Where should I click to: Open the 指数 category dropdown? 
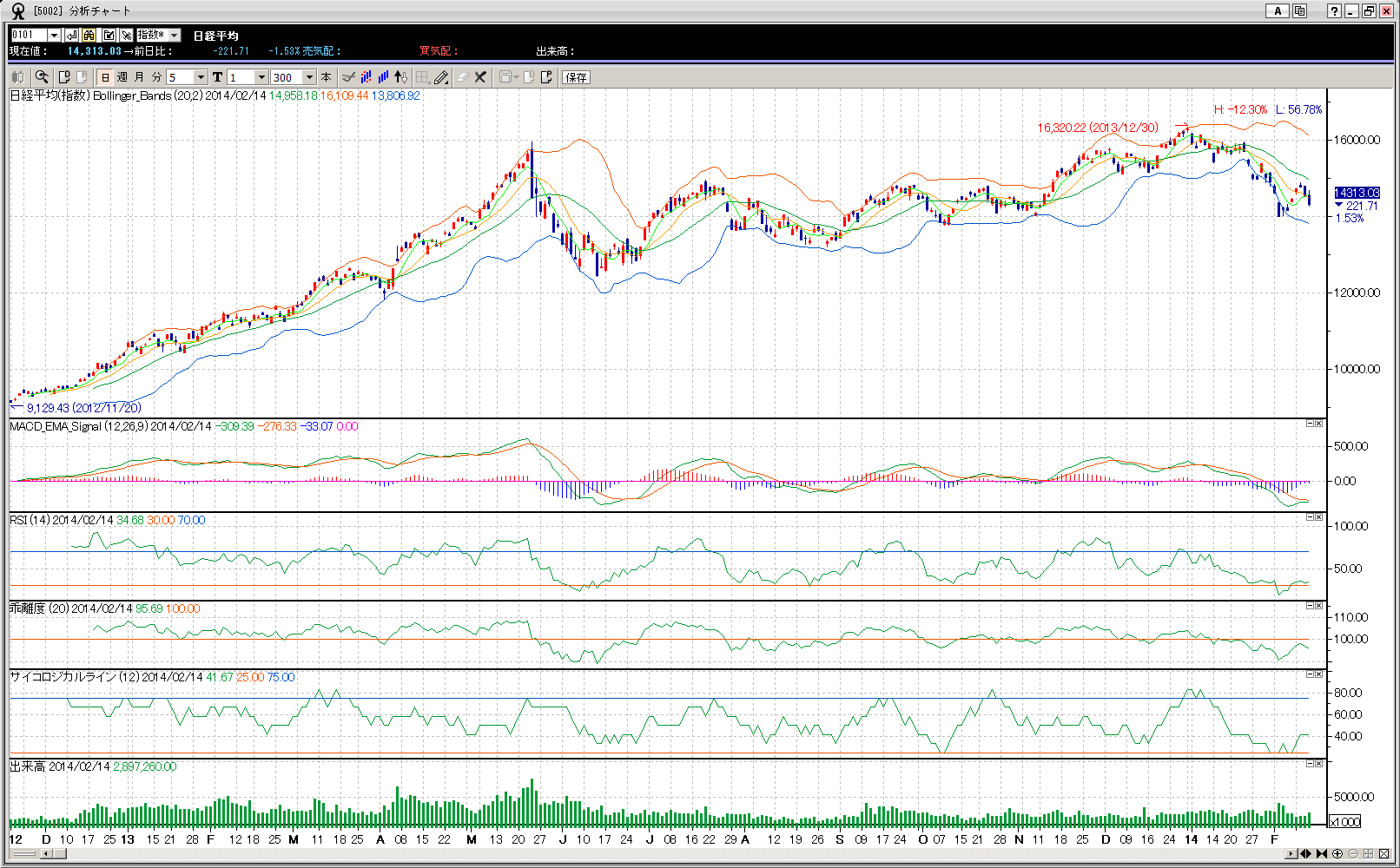coord(175,35)
